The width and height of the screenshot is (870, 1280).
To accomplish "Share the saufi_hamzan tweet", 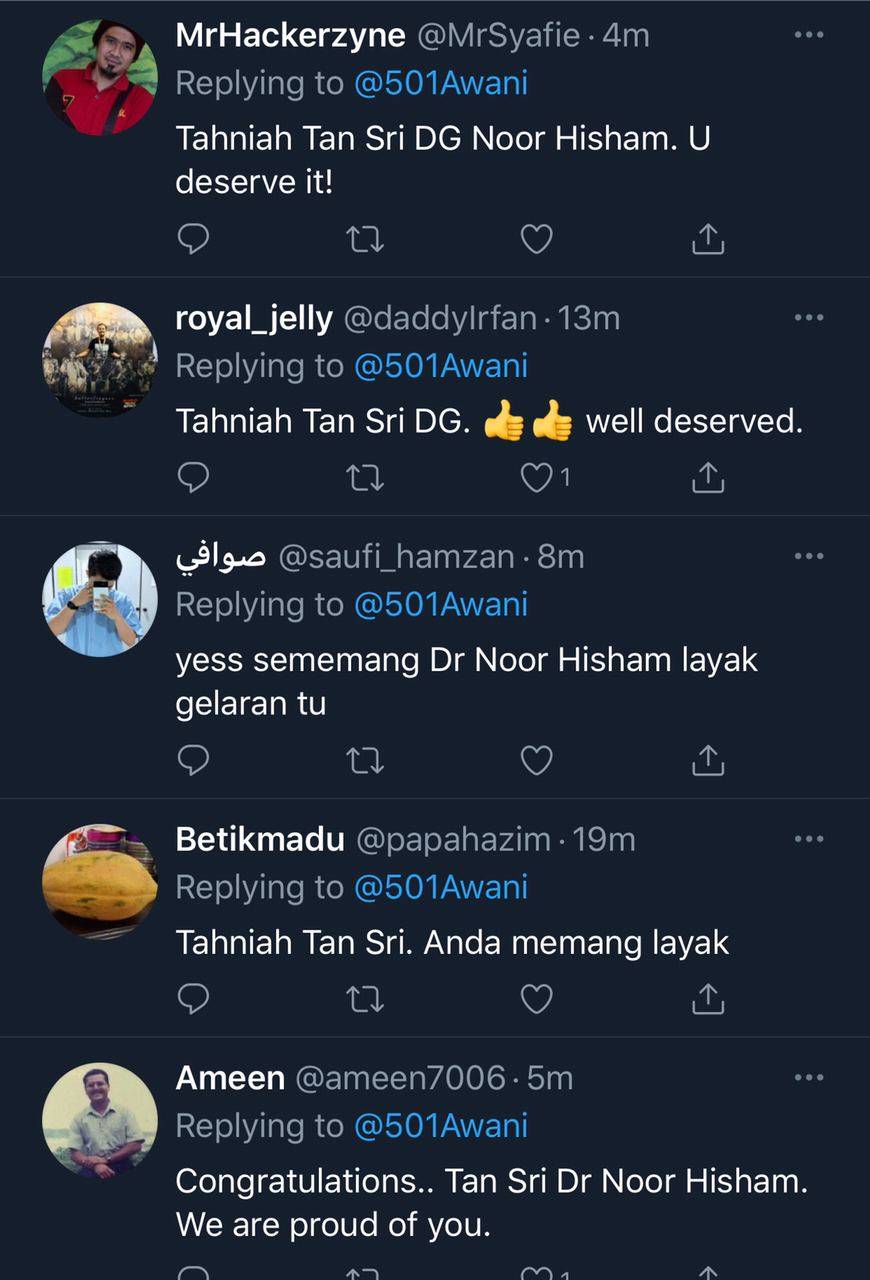I will pyautogui.click(x=707, y=761).
